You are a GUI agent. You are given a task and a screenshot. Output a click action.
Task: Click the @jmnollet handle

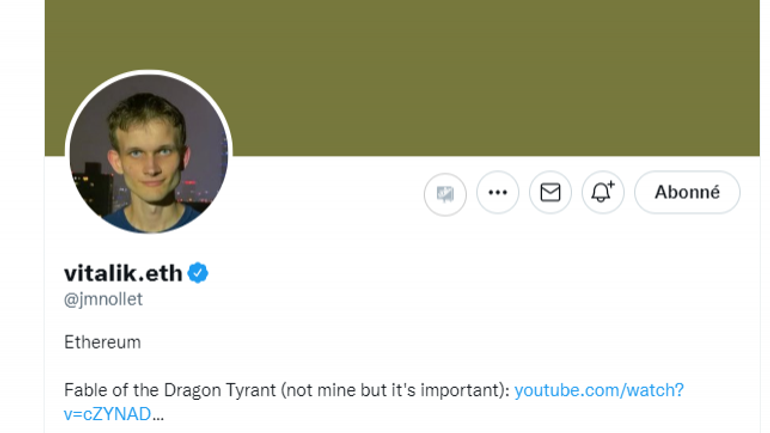[103, 299]
